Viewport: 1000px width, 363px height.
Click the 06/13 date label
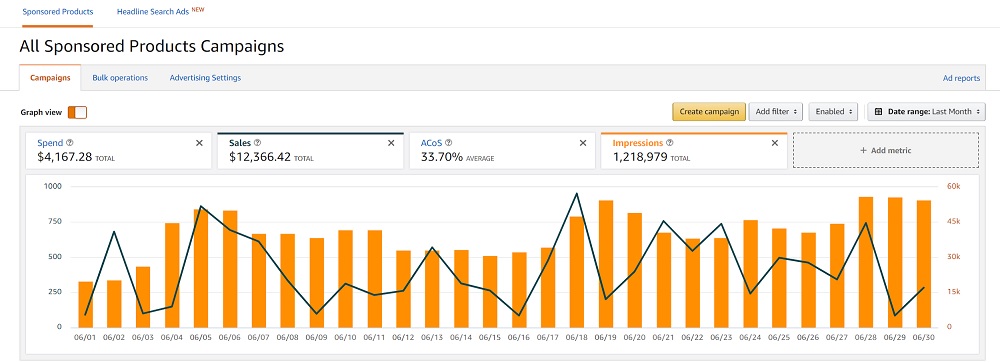click(x=432, y=337)
